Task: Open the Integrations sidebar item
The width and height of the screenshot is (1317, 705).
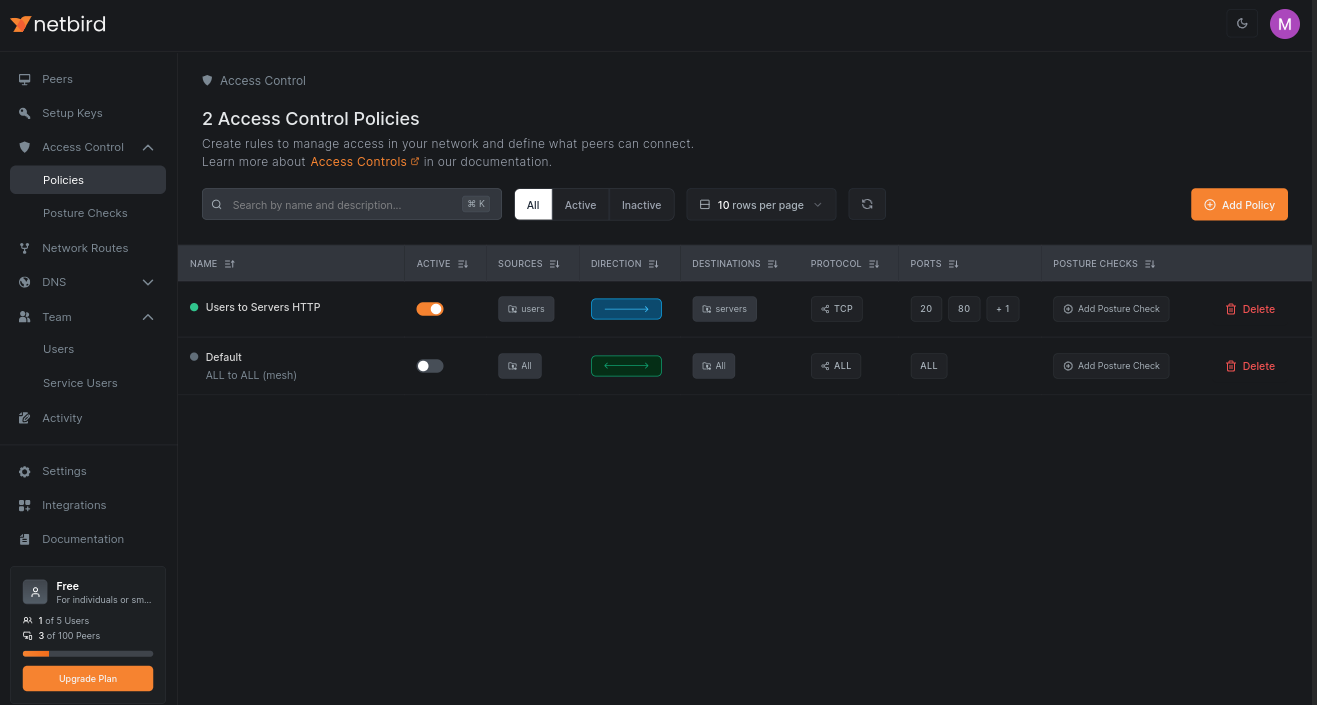Action: (x=76, y=505)
